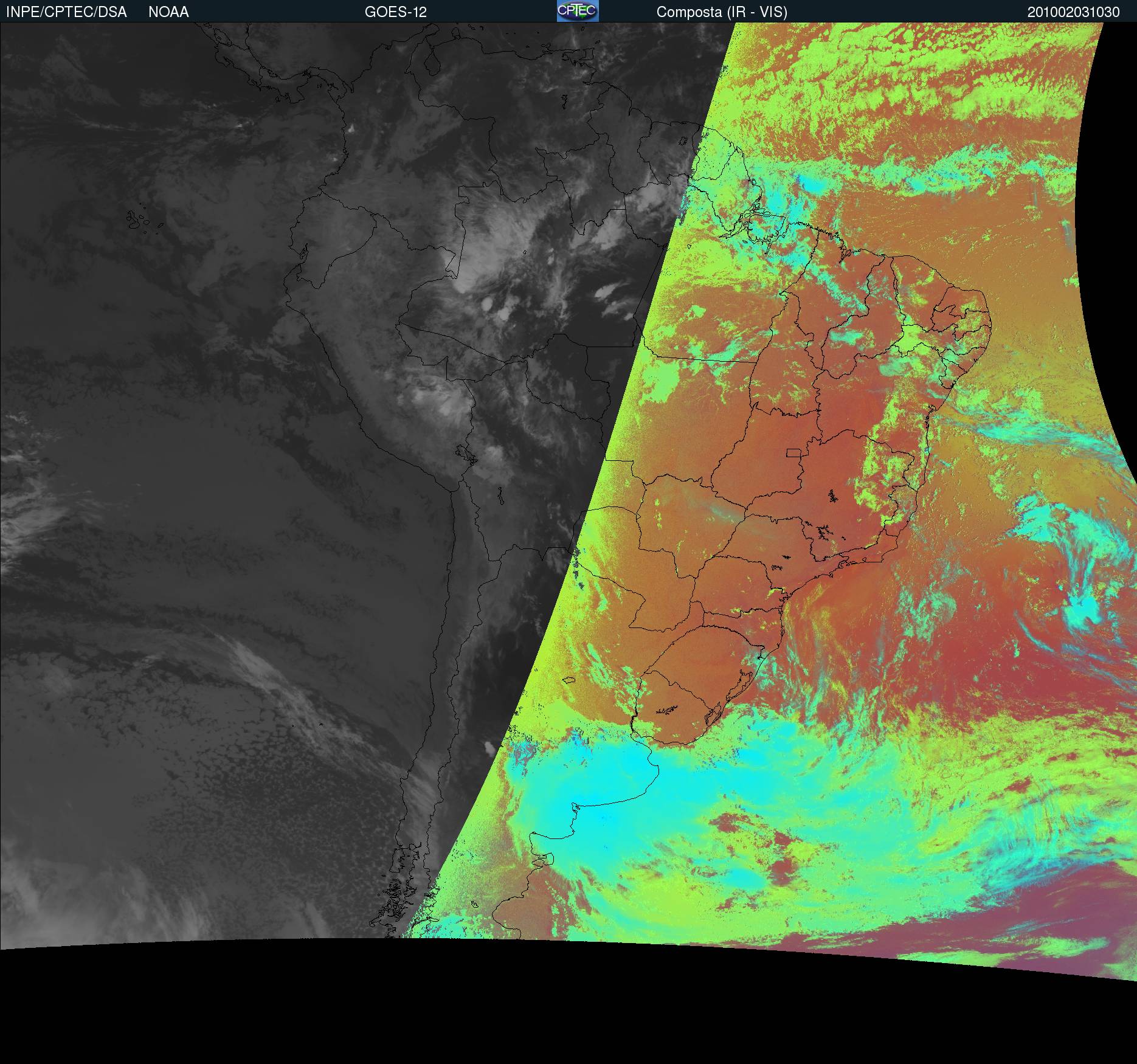
Task: Click the "GOES-12" satellite label
Action: tap(396, 12)
